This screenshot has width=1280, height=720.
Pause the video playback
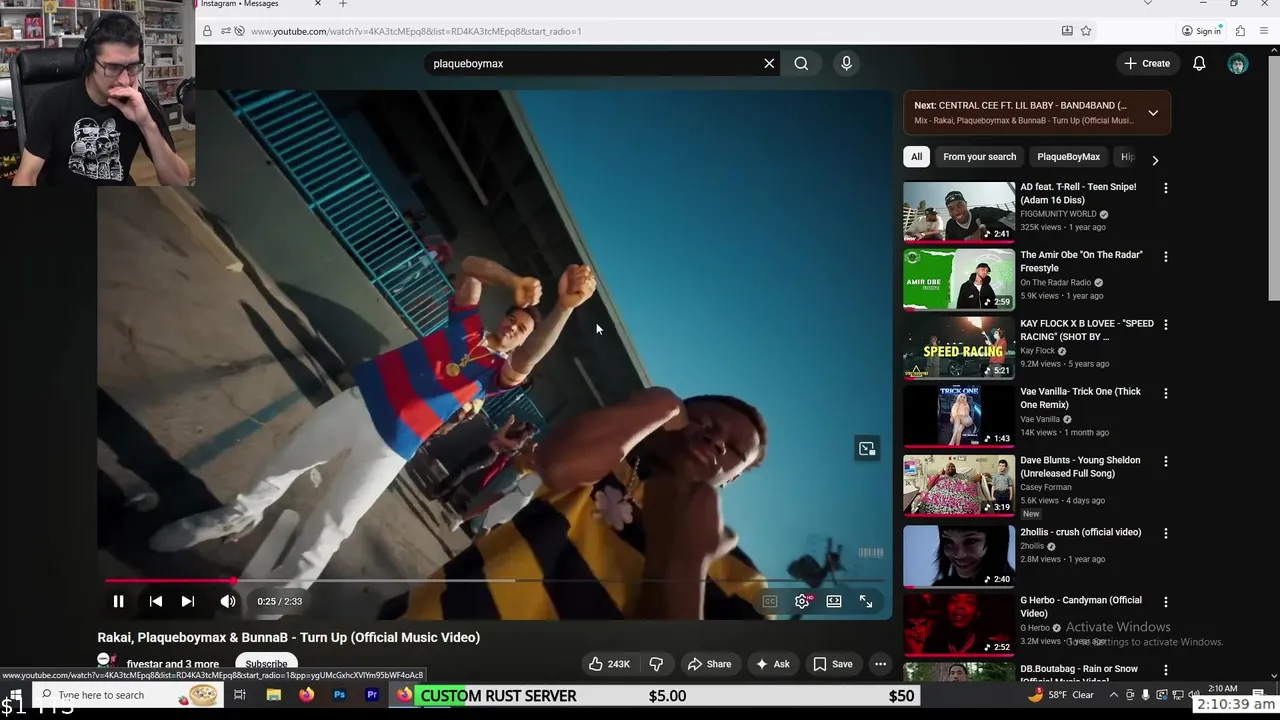(x=118, y=601)
